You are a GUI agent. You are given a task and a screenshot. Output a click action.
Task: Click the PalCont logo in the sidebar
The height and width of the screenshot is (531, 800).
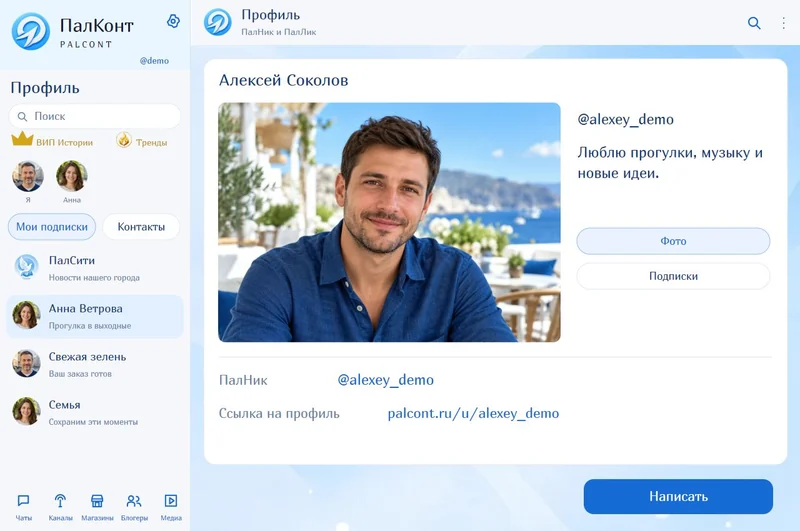(x=31, y=31)
